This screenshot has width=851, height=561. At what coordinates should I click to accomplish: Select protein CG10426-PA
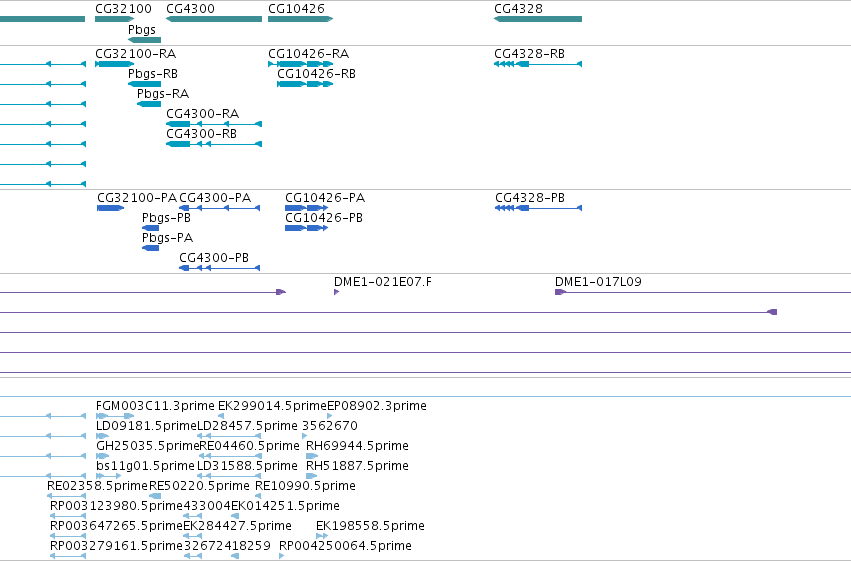[x=307, y=208]
